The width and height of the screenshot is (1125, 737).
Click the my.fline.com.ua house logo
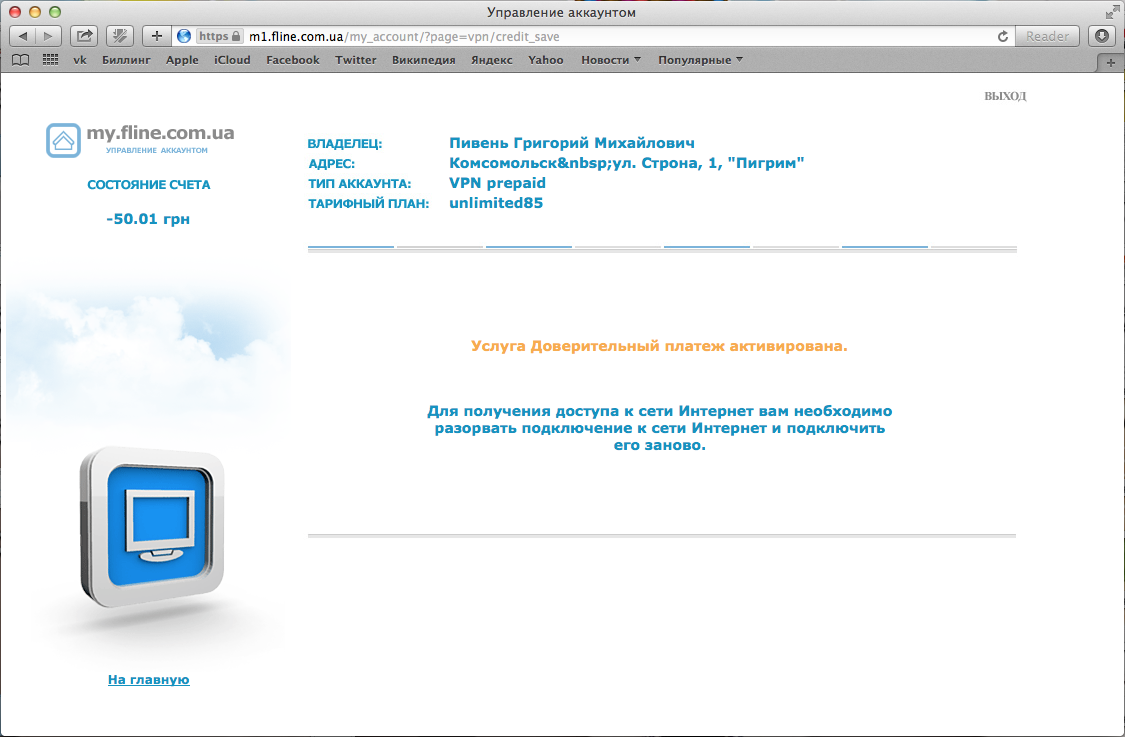click(x=63, y=140)
